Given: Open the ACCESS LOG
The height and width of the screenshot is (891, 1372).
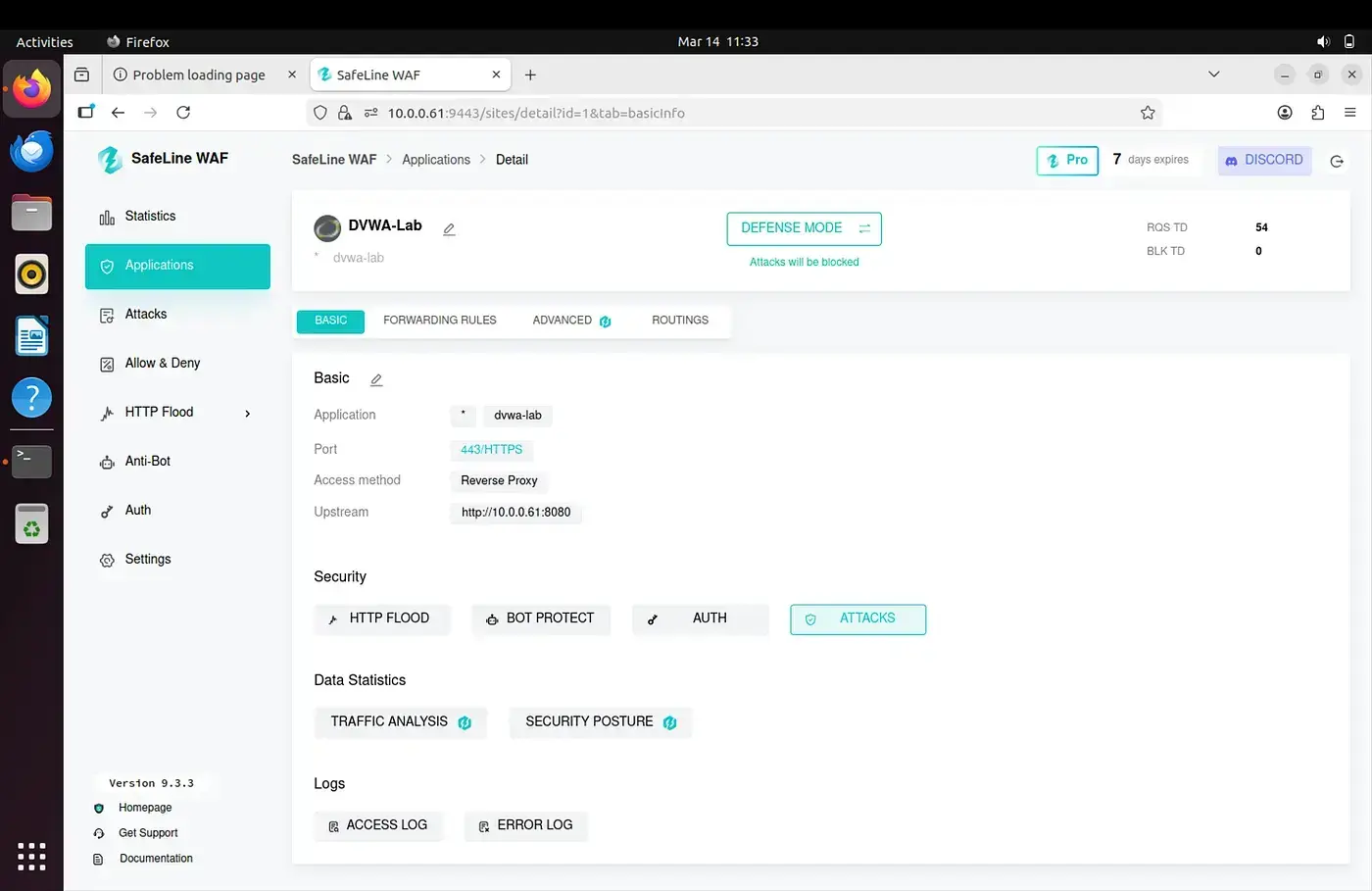Looking at the screenshot, I should (378, 825).
